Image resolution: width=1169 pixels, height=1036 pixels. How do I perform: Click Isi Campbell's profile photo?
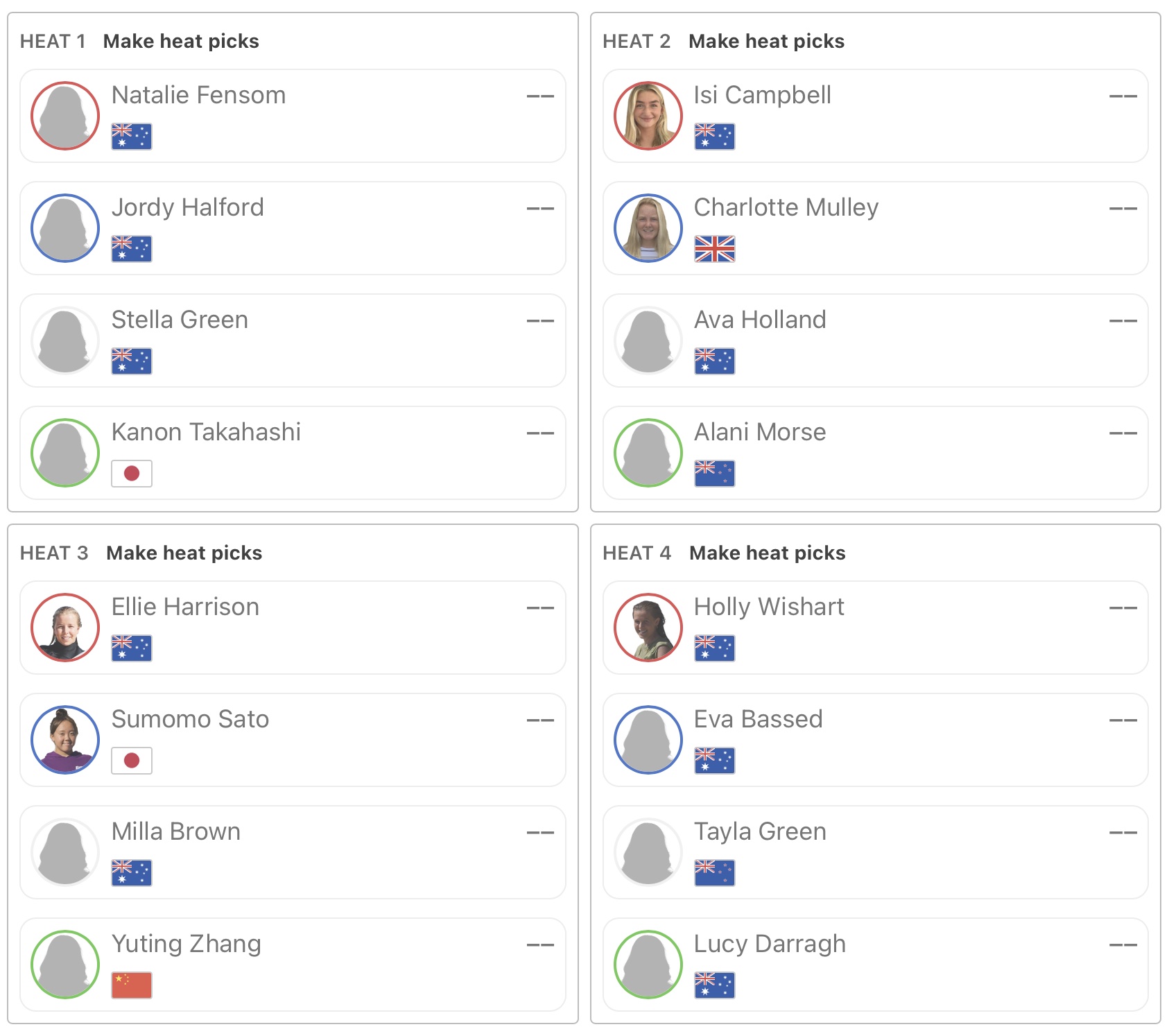(648, 116)
